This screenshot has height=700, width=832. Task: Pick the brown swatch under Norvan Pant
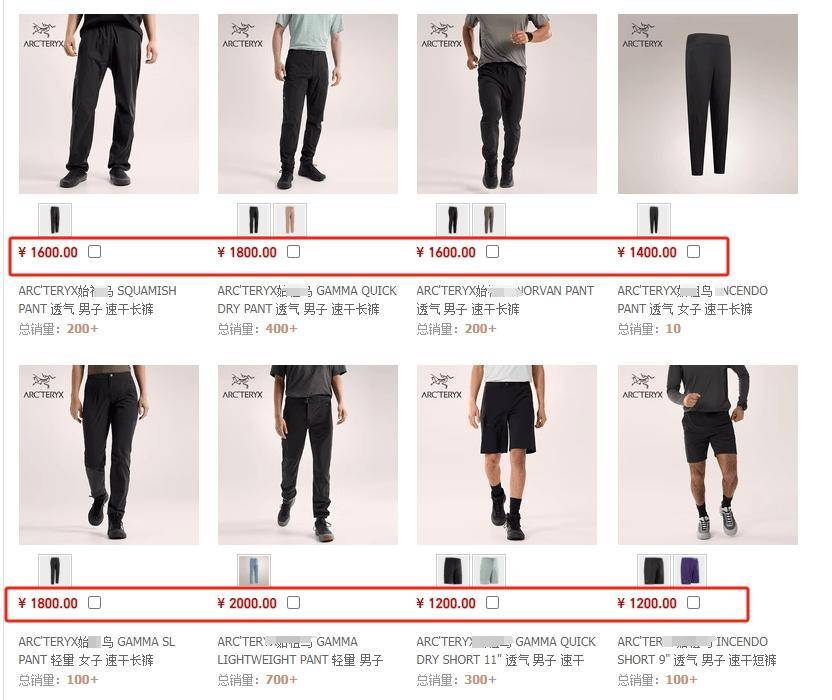pyautogui.click(x=489, y=219)
